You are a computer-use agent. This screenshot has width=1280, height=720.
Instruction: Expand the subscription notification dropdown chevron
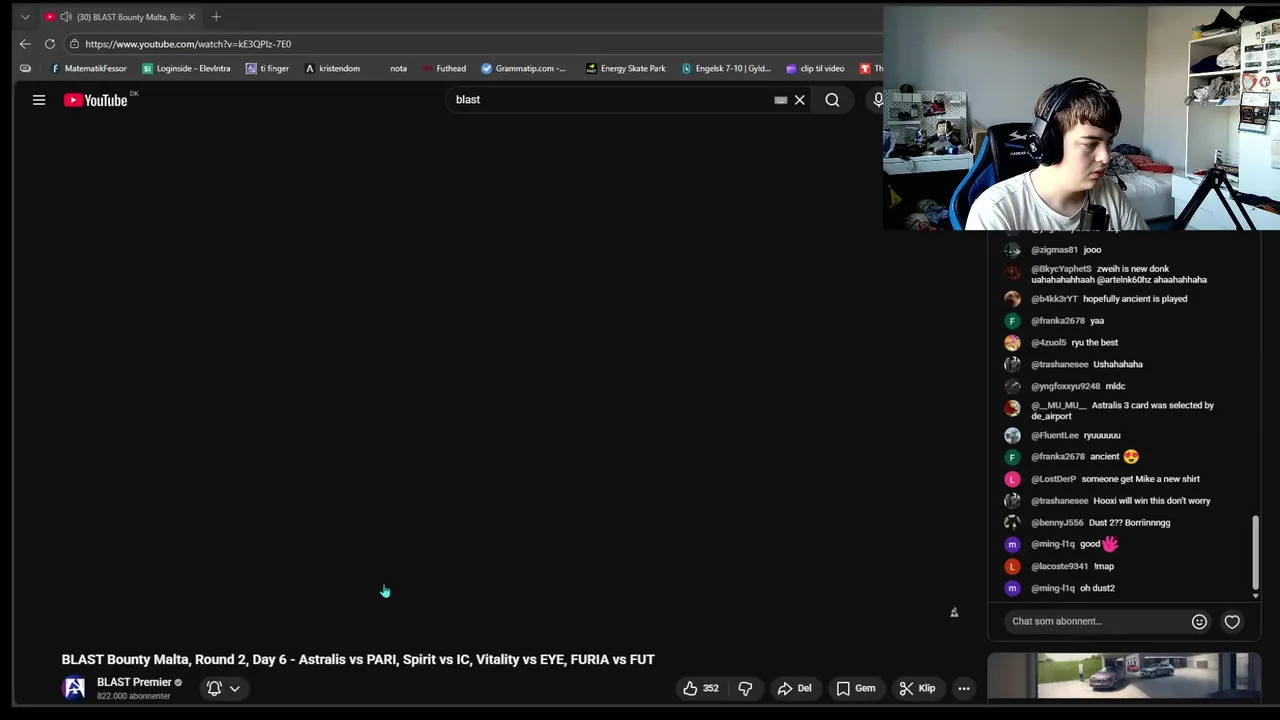[235, 688]
